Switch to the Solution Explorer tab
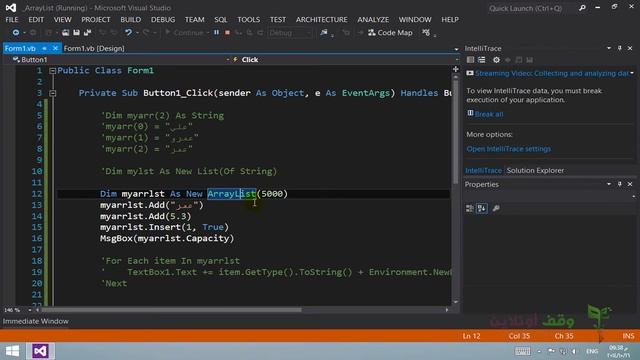This screenshot has height=360, width=640. click(535, 171)
